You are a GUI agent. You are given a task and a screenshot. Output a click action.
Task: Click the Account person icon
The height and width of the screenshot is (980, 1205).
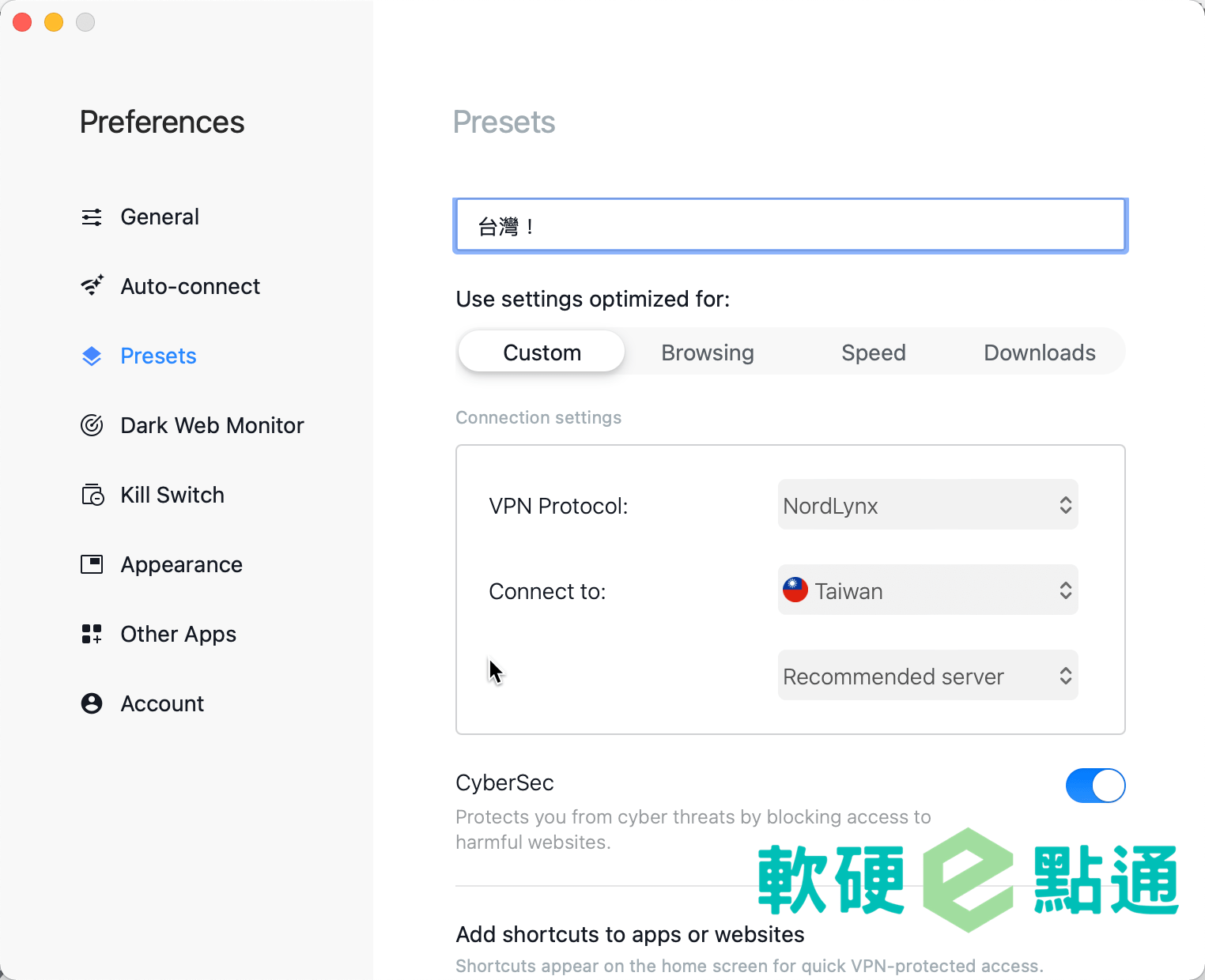click(92, 703)
